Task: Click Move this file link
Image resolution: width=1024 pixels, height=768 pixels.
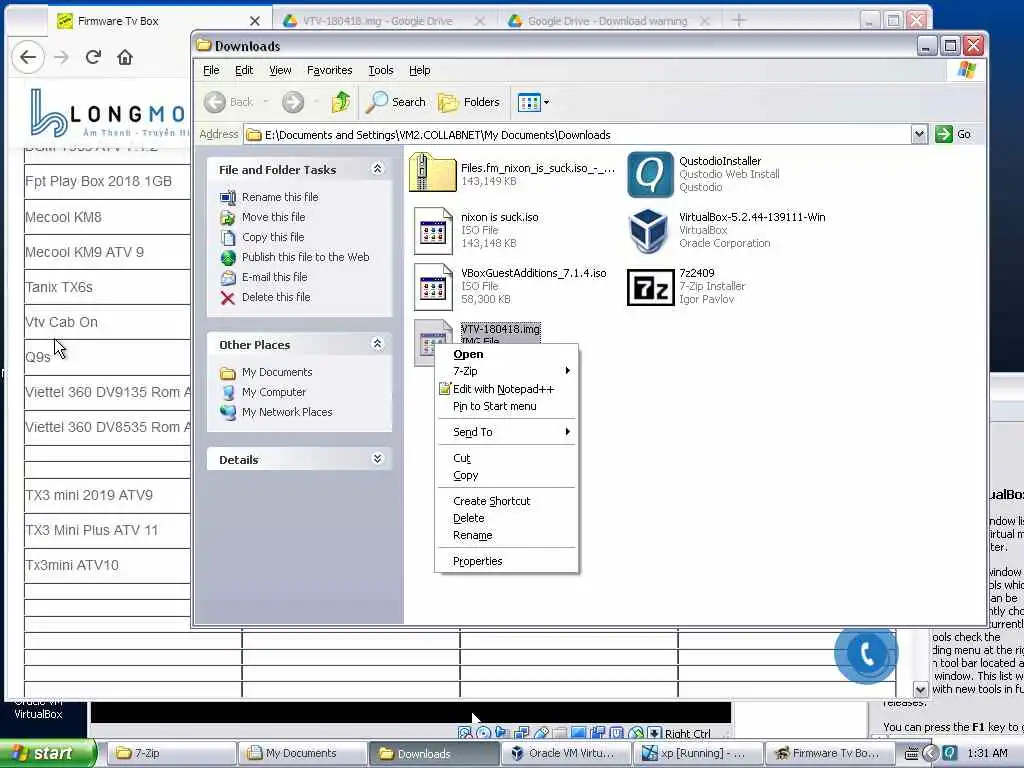Action: point(273,217)
